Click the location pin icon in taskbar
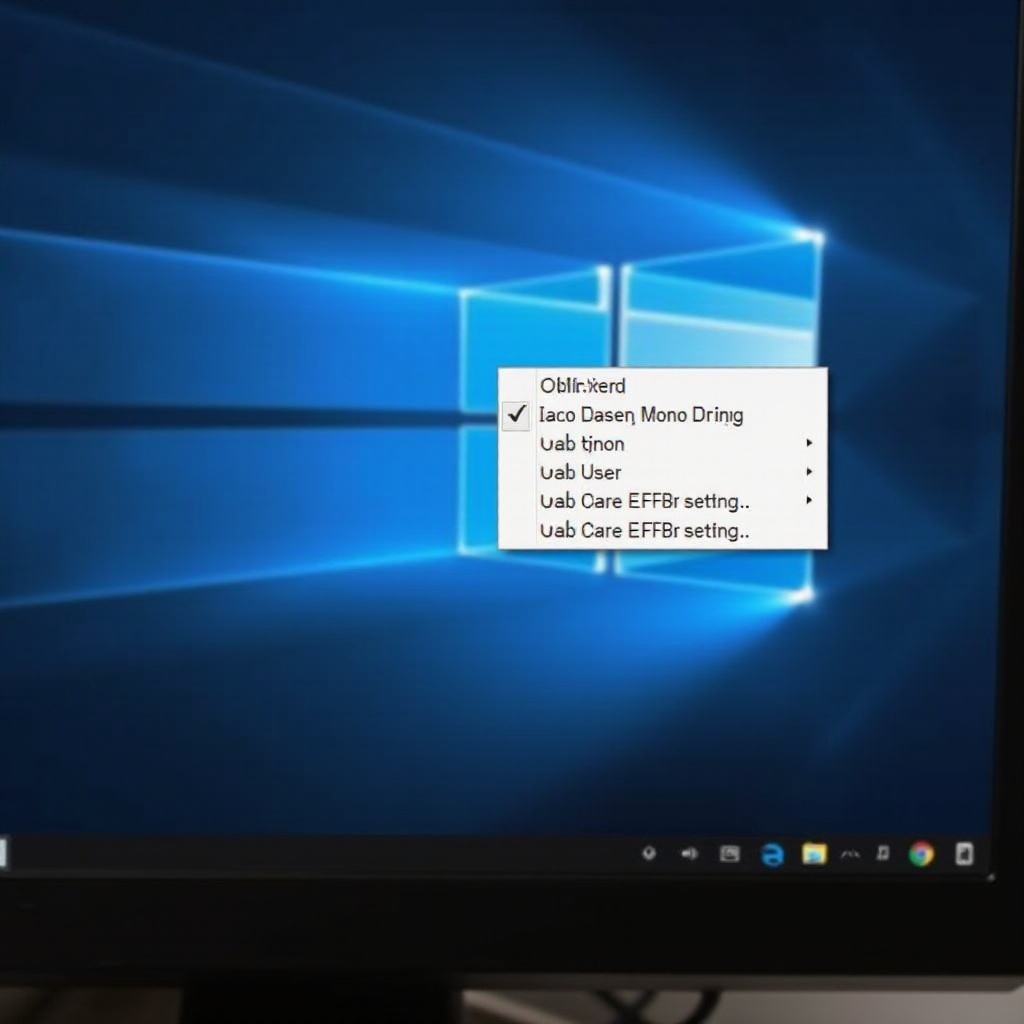This screenshot has height=1024, width=1024. (649, 853)
